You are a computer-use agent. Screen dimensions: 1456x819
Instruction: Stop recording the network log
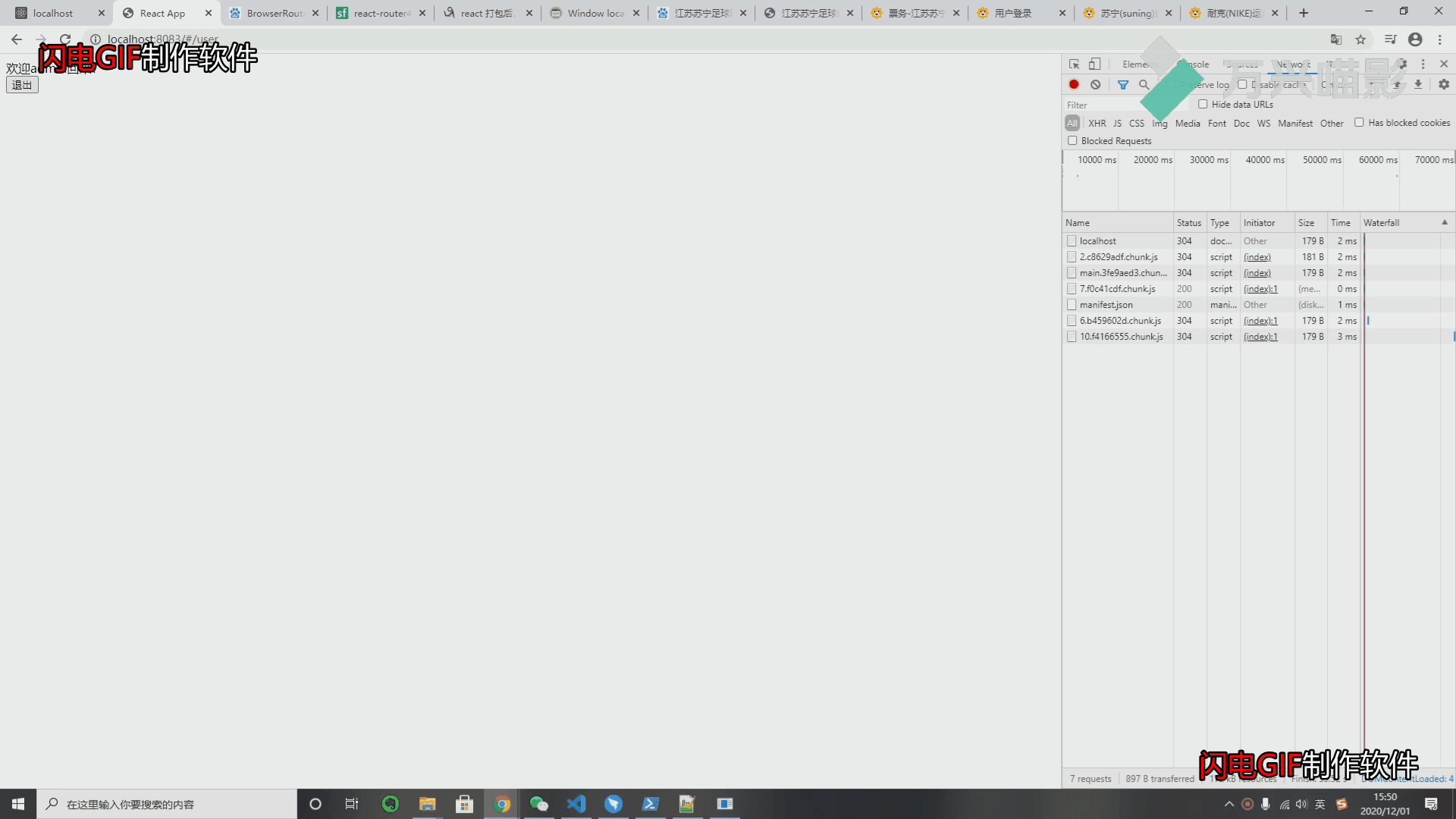tap(1074, 85)
